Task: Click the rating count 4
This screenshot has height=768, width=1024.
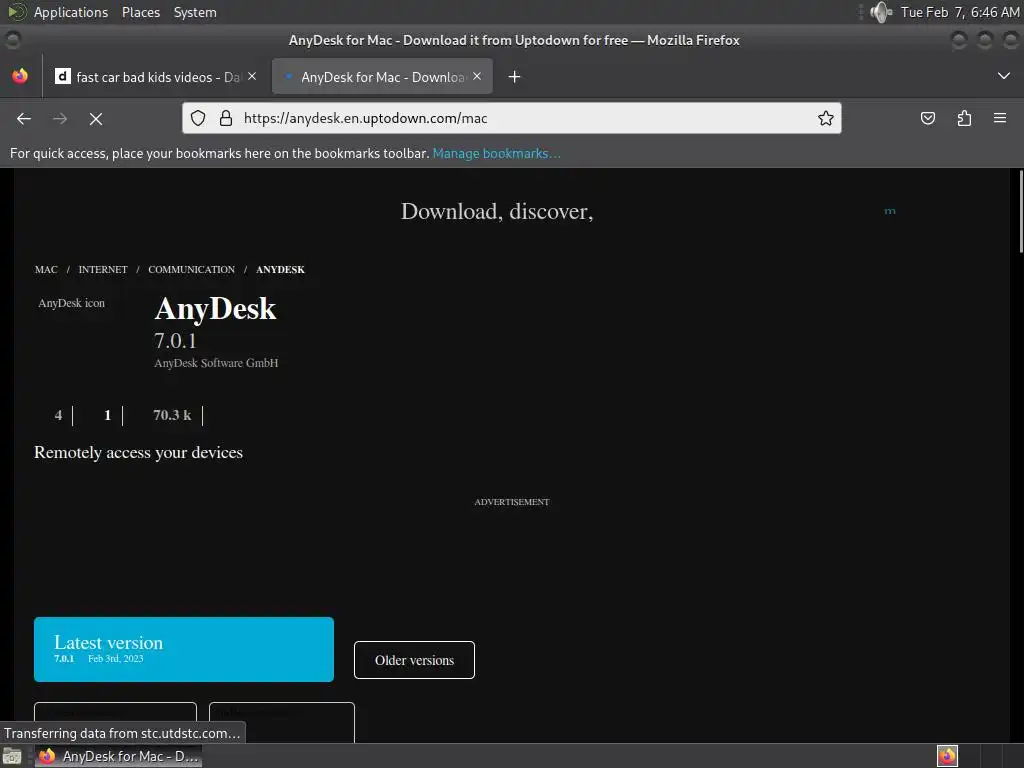Action: click(58, 415)
